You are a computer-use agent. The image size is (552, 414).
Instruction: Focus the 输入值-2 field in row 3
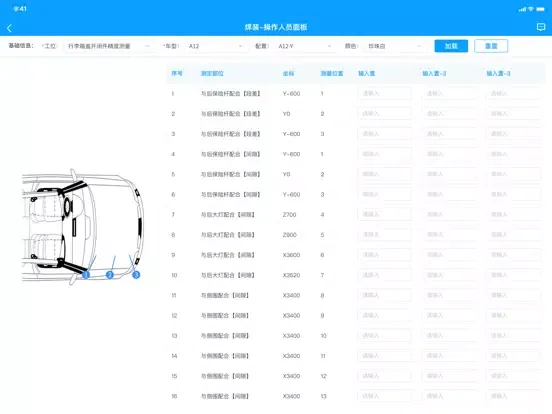tap(448, 134)
